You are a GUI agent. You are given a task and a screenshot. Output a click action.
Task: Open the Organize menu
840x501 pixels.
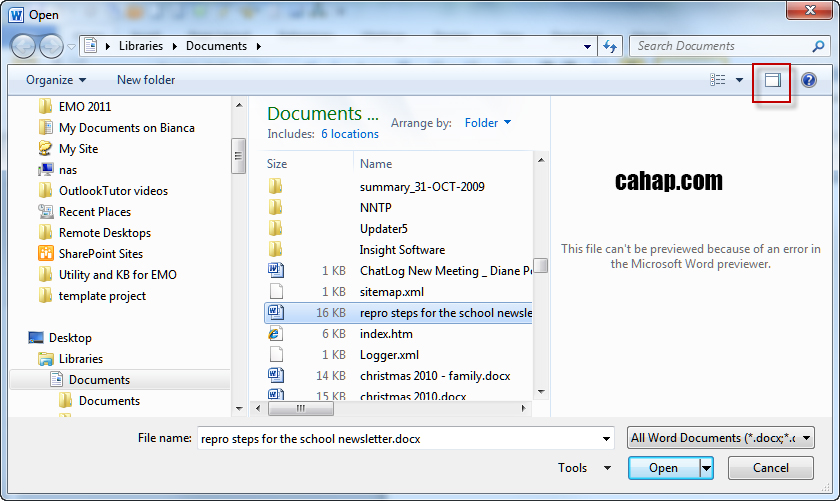(x=55, y=80)
